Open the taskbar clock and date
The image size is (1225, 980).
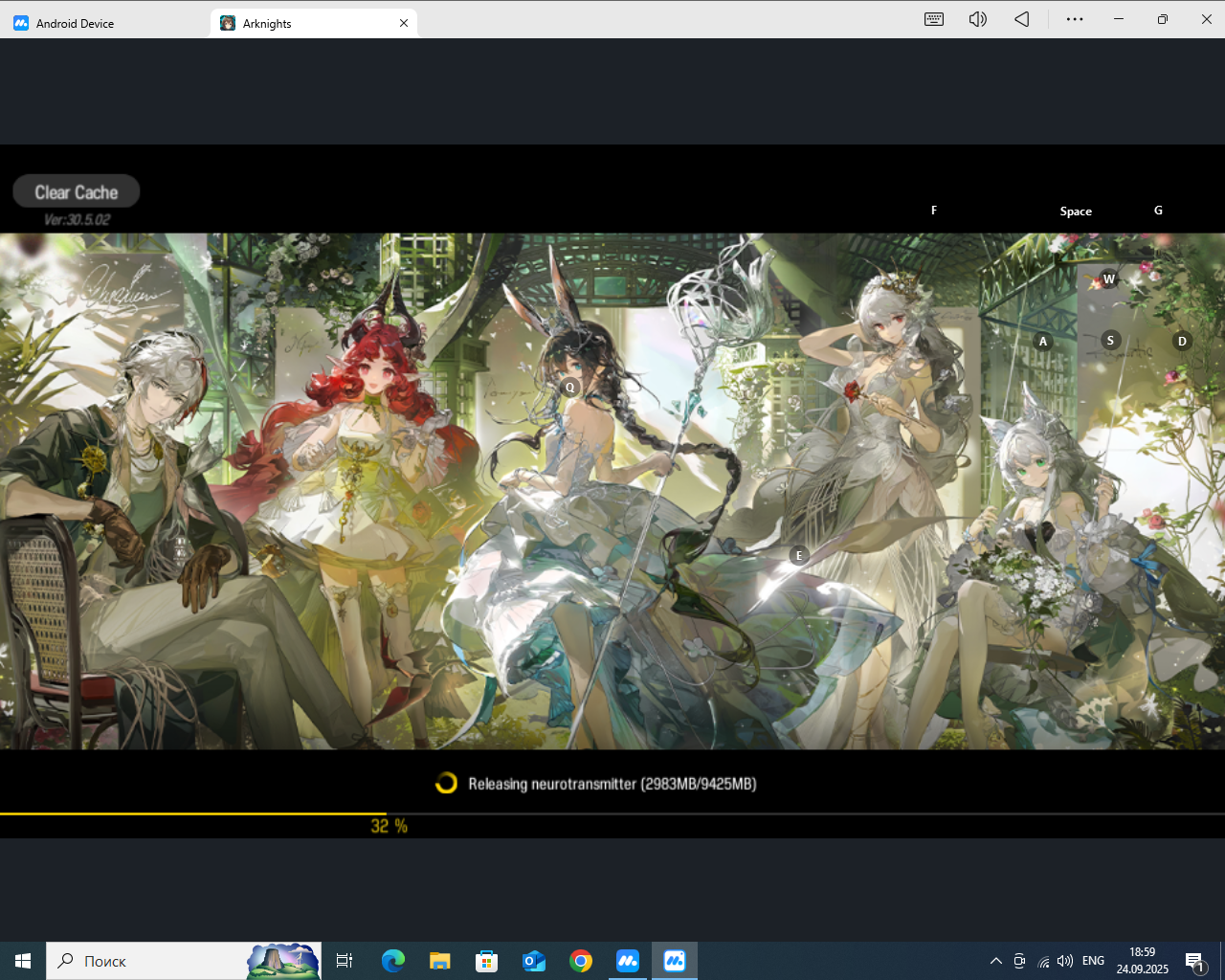tap(1143, 961)
